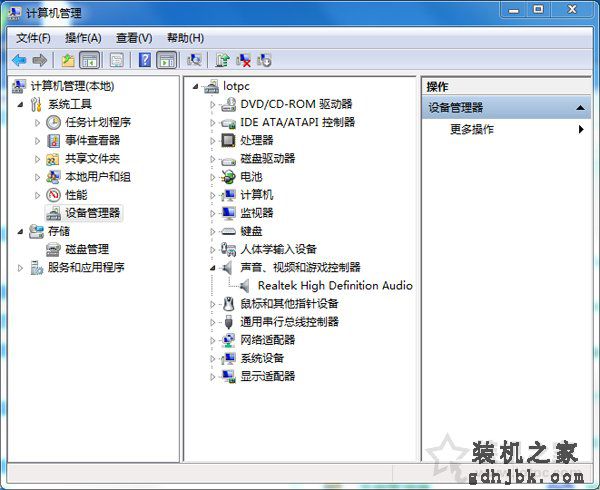The image size is (600, 490).
Task: Select 设备管理器 in the left tree
Action: click(92, 213)
